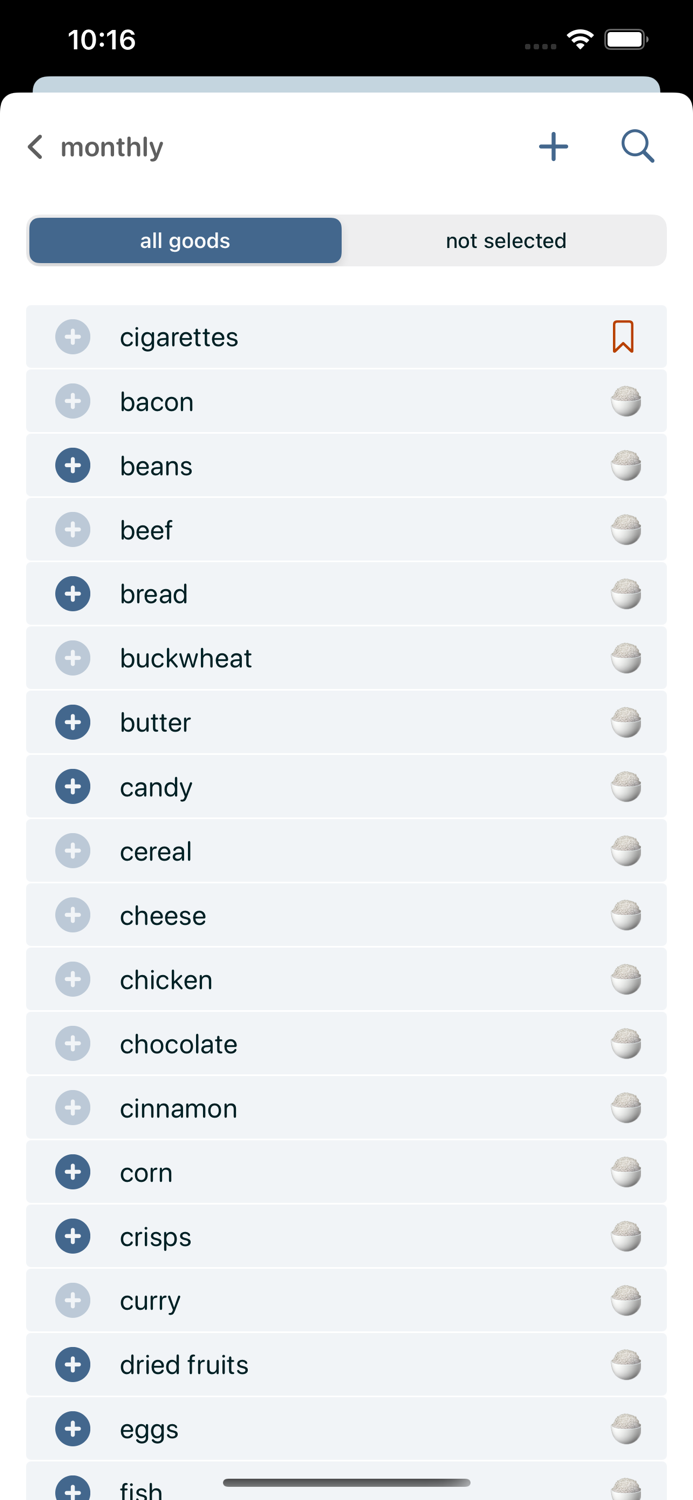The height and width of the screenshot is (1500, 693).
Task: Toggle the add circle for crisps
Action: (73, 1236)
